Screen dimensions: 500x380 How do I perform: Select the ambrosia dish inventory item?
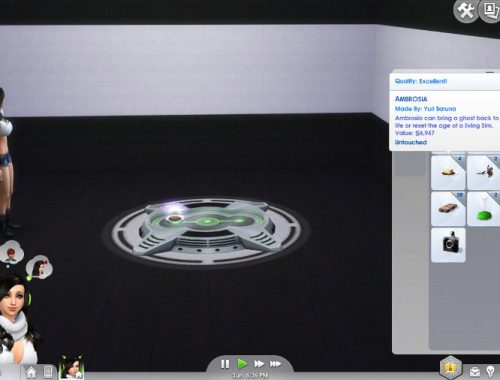point(448,173)
